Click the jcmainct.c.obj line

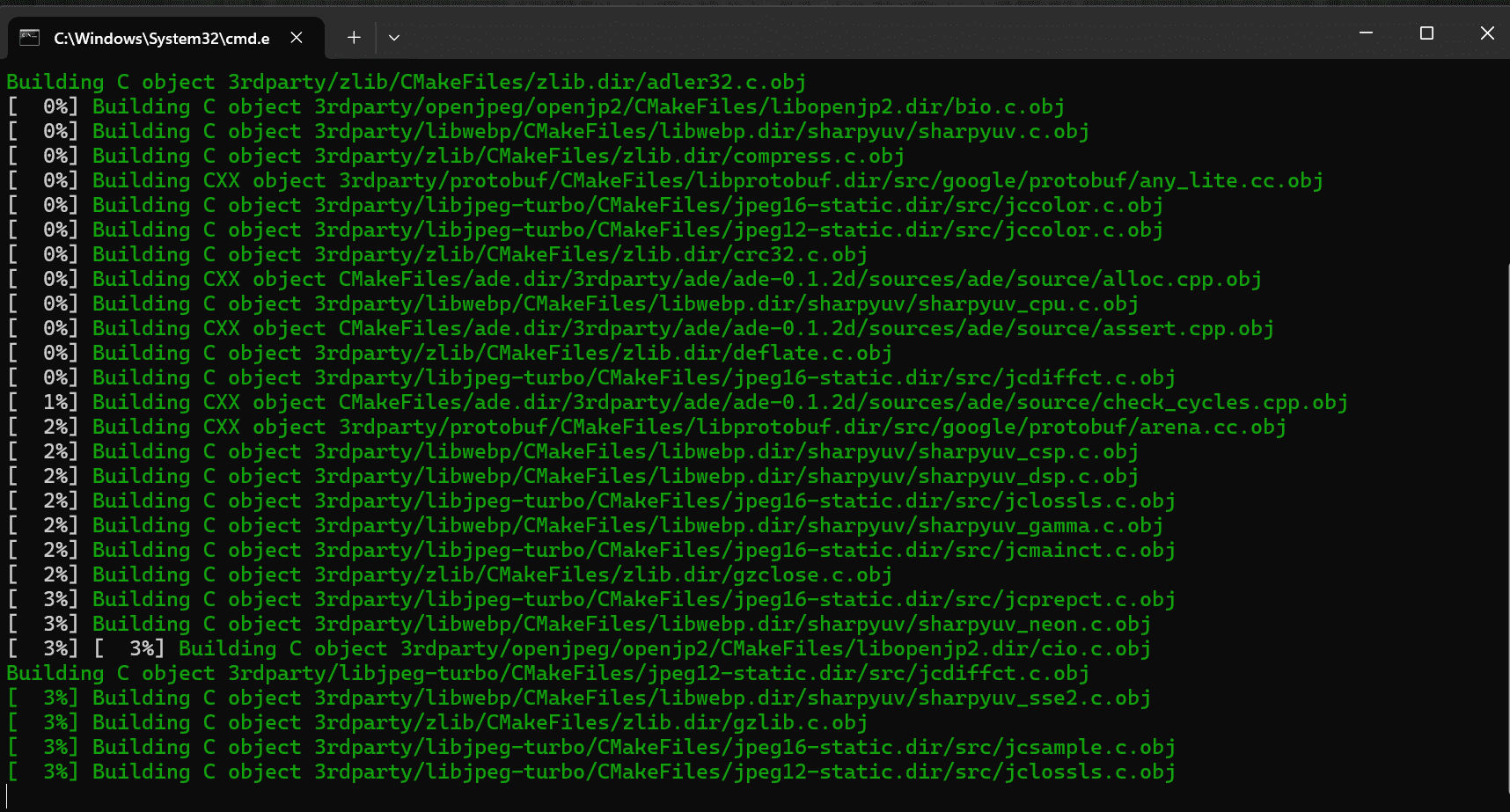[591, 550]
